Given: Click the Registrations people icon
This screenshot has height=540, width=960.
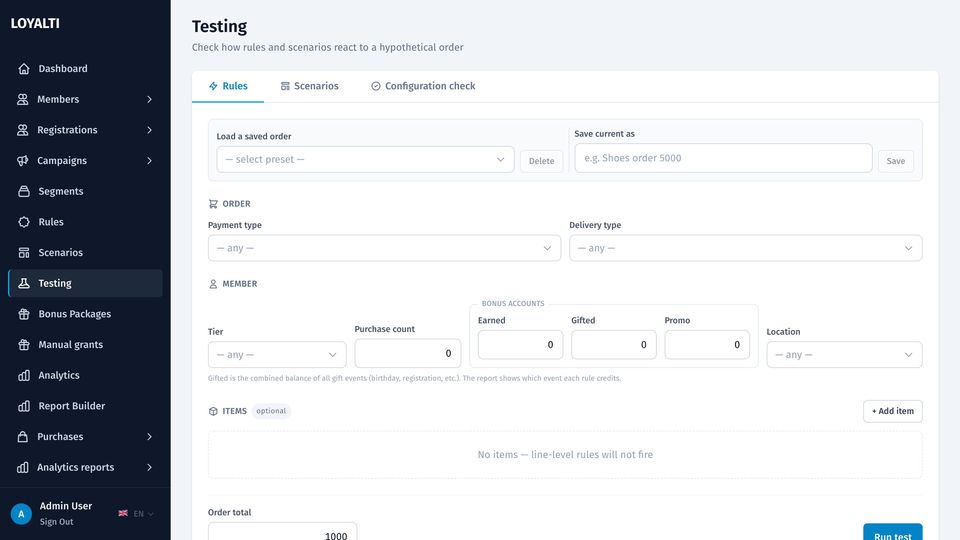Looking at the screenshot, I should pos(23,130).
